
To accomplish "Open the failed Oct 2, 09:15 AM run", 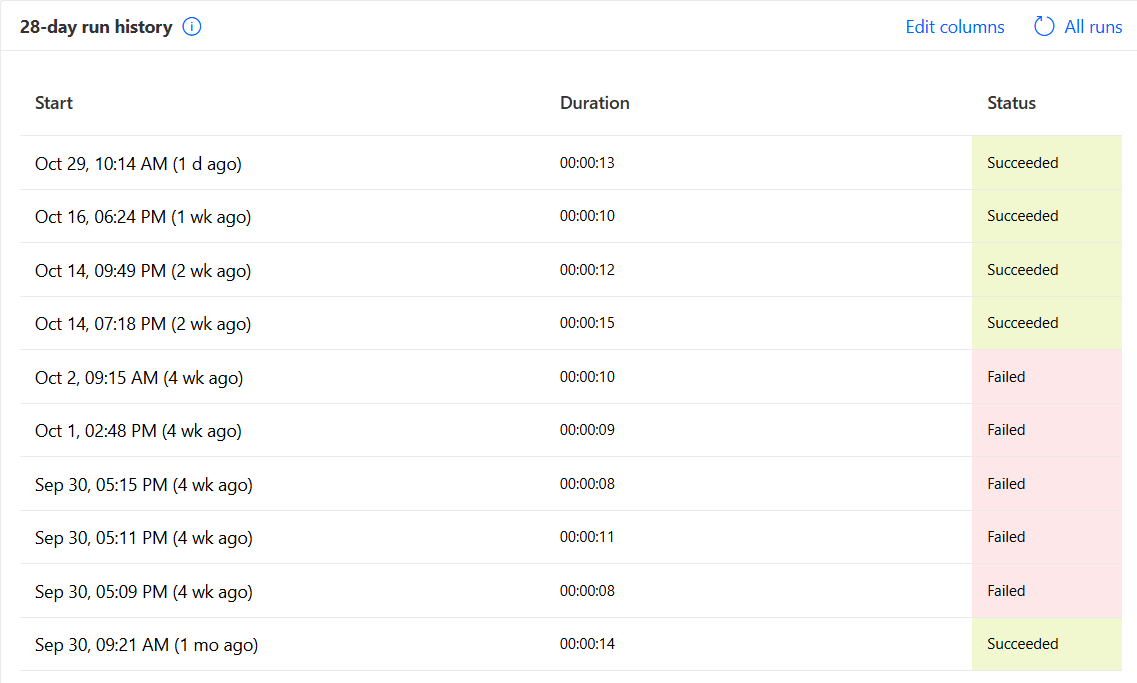I will click(x=139, y=378).
